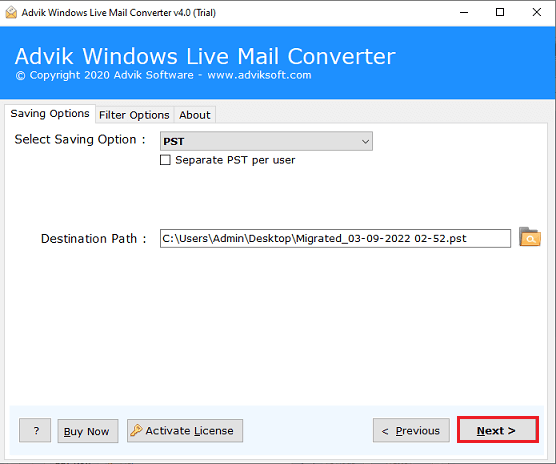The width and height of the screenshot is (556, 464).
Task: Click the Select Saving Option label
Action: coord(80,140)
